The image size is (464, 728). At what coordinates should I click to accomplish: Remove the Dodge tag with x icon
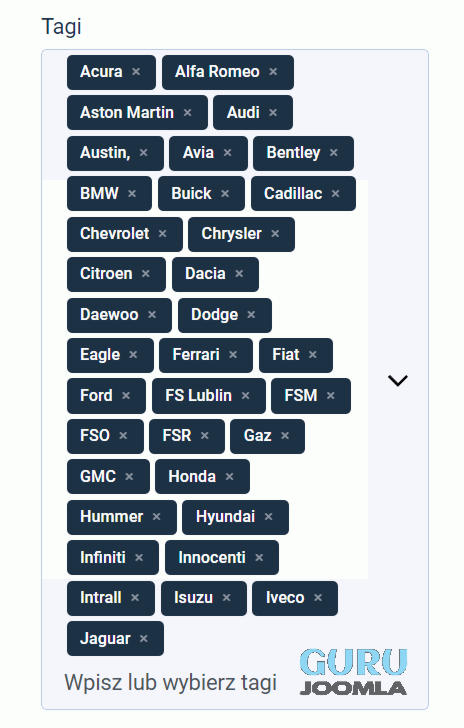(x=251, y=314)
